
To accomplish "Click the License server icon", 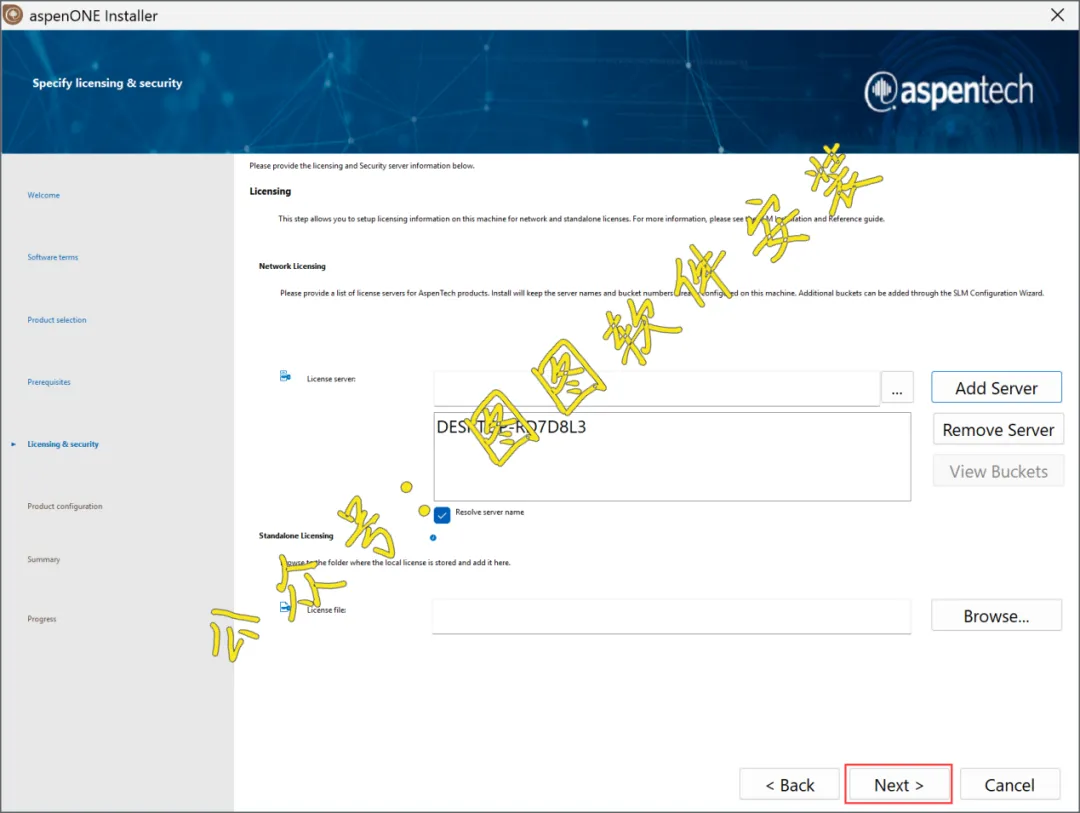I will [x=285, y=376].
